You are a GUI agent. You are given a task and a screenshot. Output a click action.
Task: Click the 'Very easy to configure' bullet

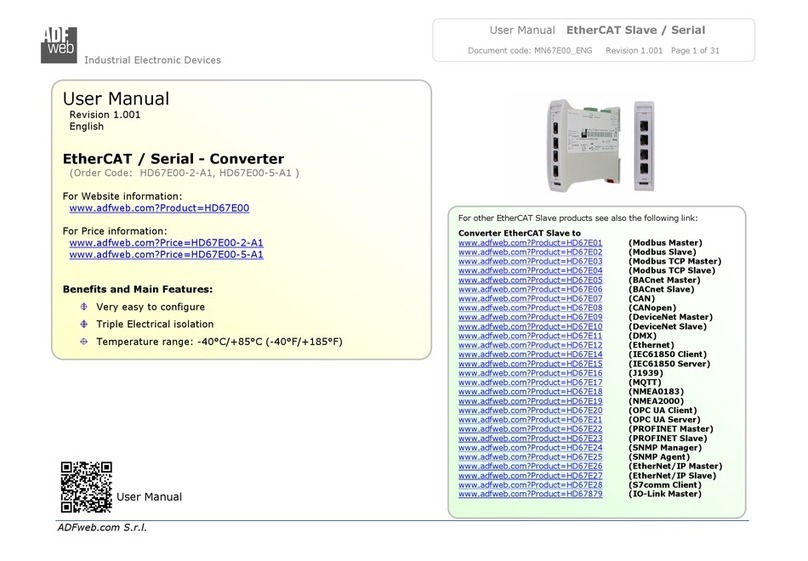pyautogui.click(x=150, y=307)
